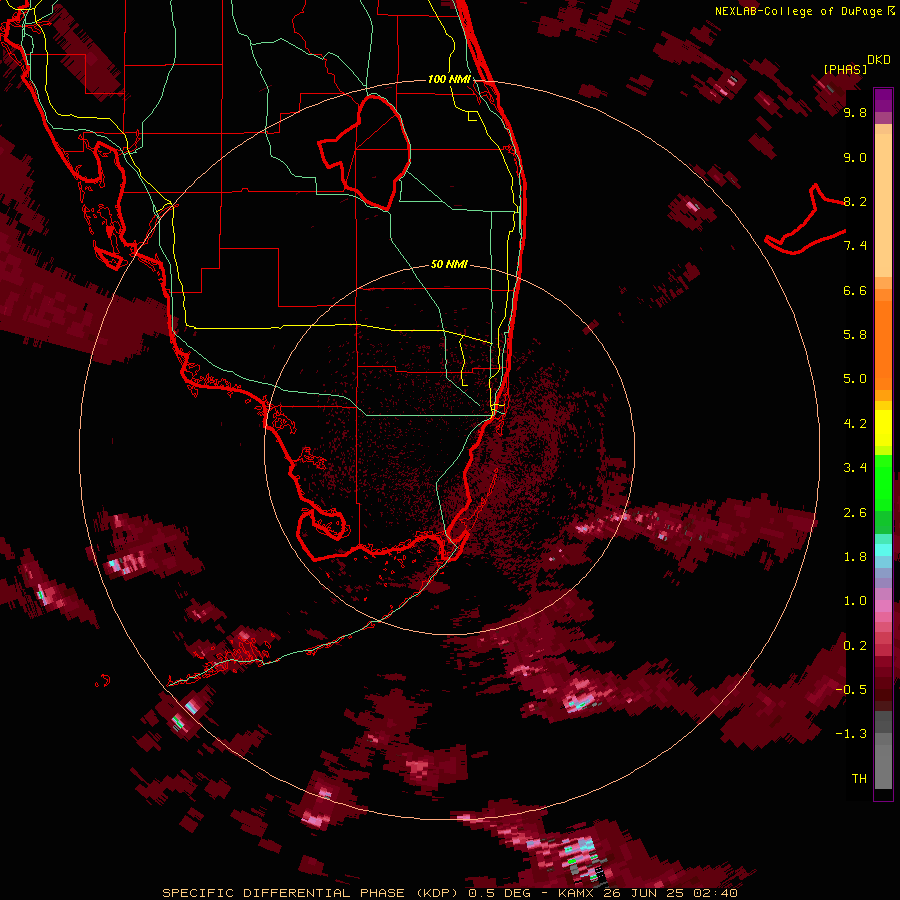Click the NEXLAB-College of DuPage label

coord(806,11)
